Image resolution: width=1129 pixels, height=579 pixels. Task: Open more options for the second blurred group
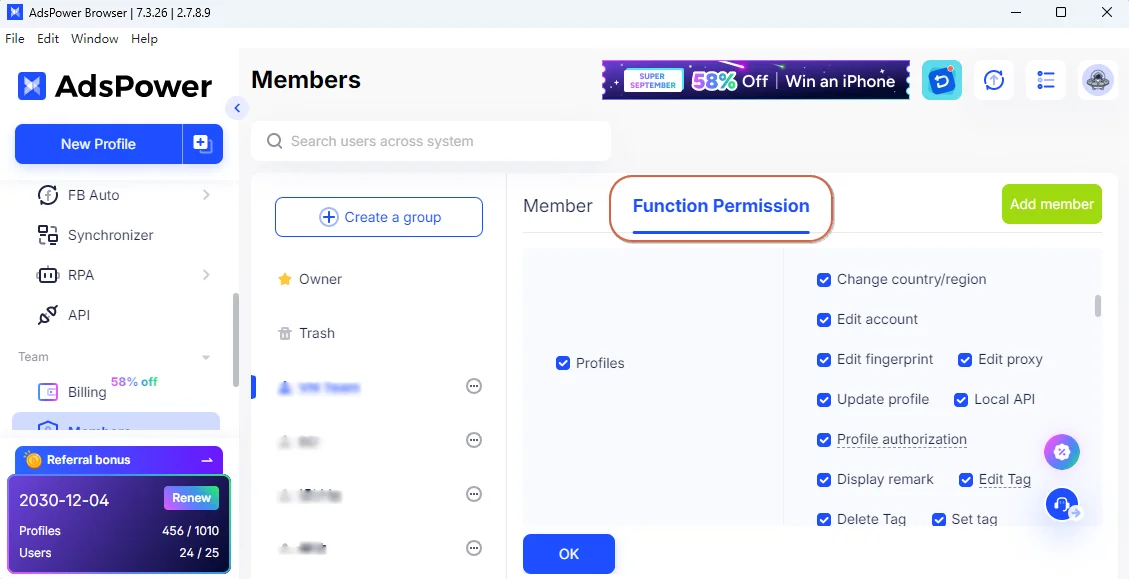pos(474,440)
